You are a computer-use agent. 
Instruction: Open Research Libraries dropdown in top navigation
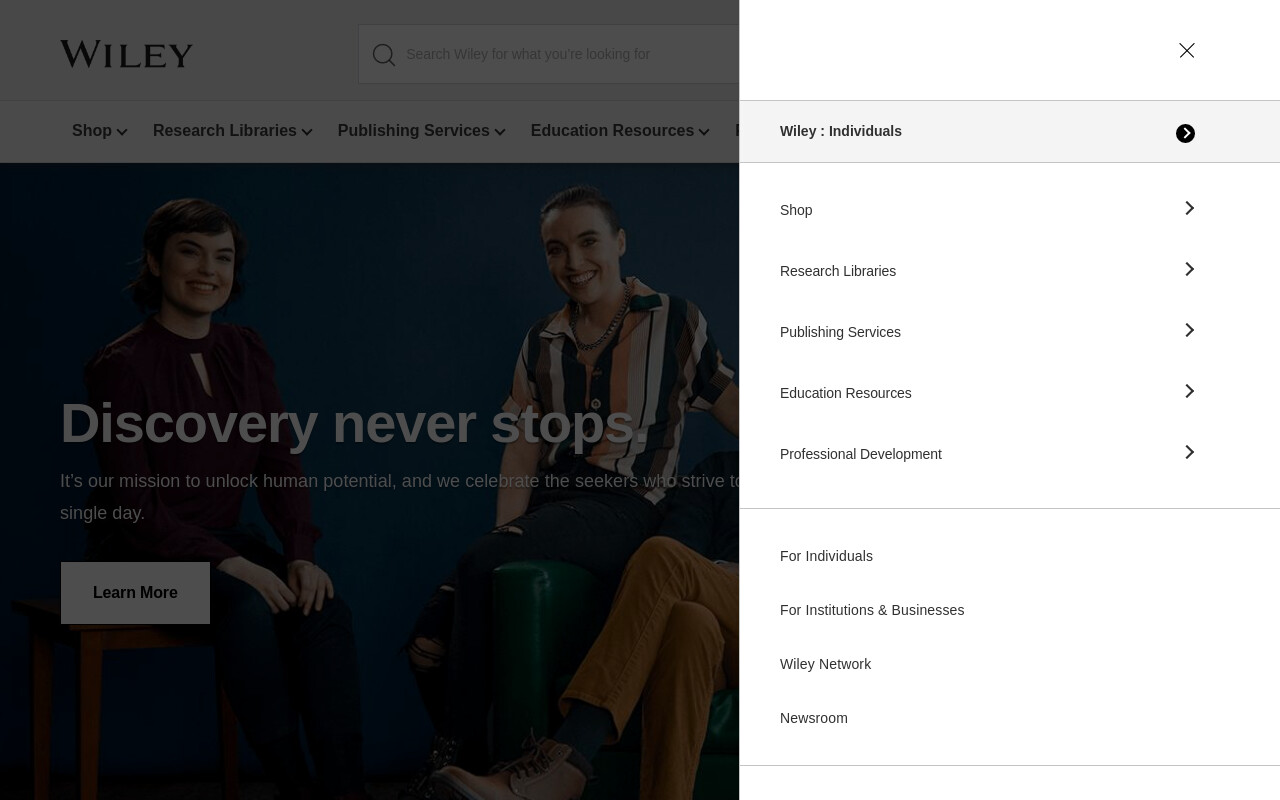[x=233, y=131]
